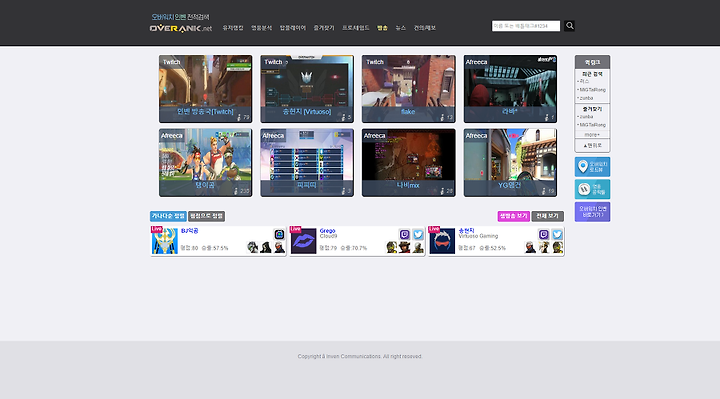Select MIG TaiRong under 최근 검색
The height and width of the screenshot is (399, 720).
(592, 90)
